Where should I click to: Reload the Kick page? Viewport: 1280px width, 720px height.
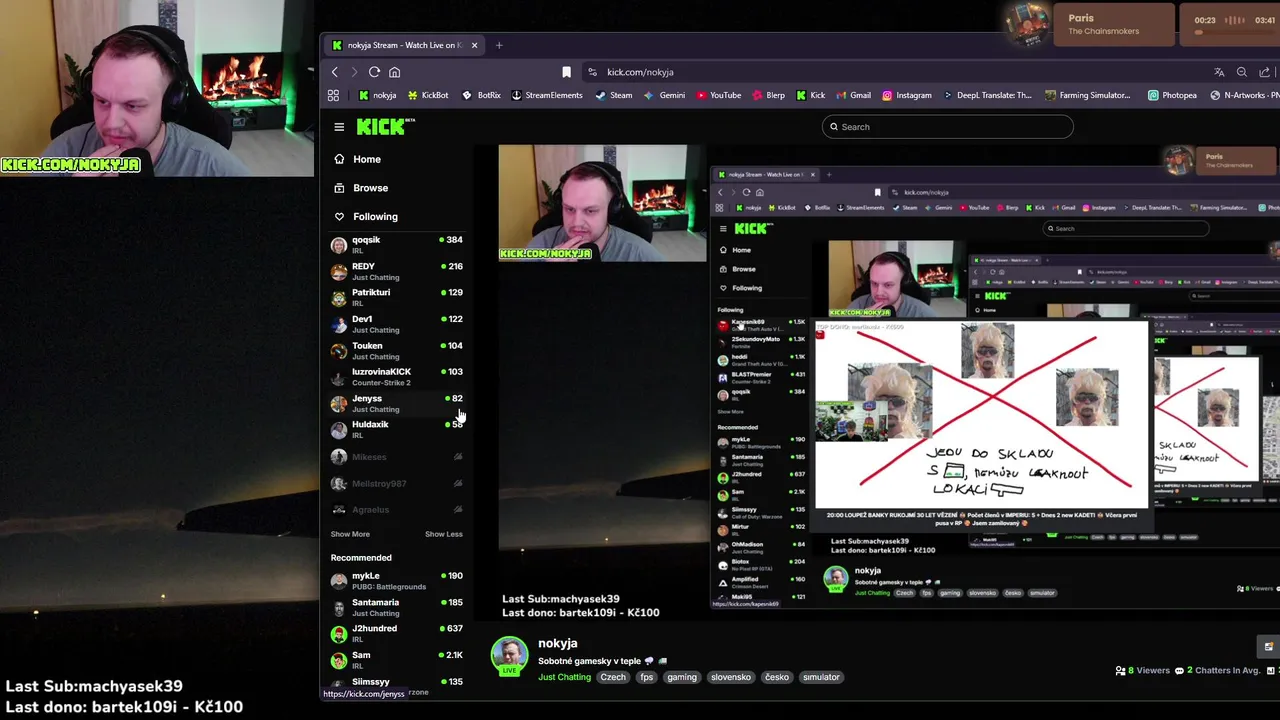tap(374, 72)
